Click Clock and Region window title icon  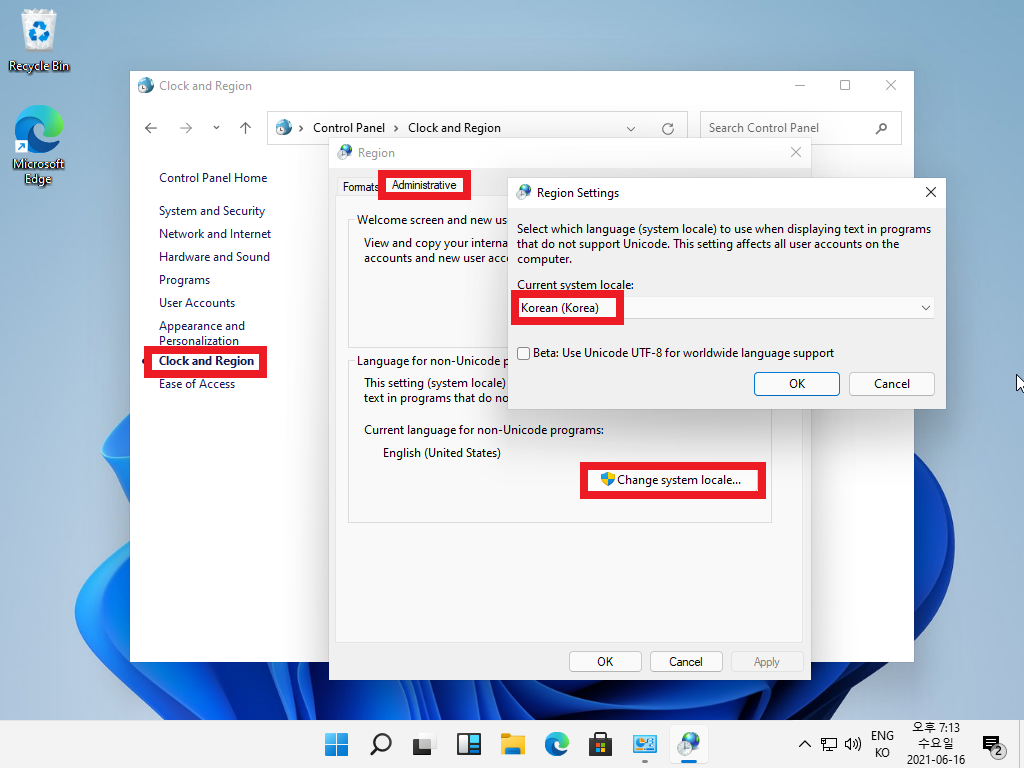point(146,86)
